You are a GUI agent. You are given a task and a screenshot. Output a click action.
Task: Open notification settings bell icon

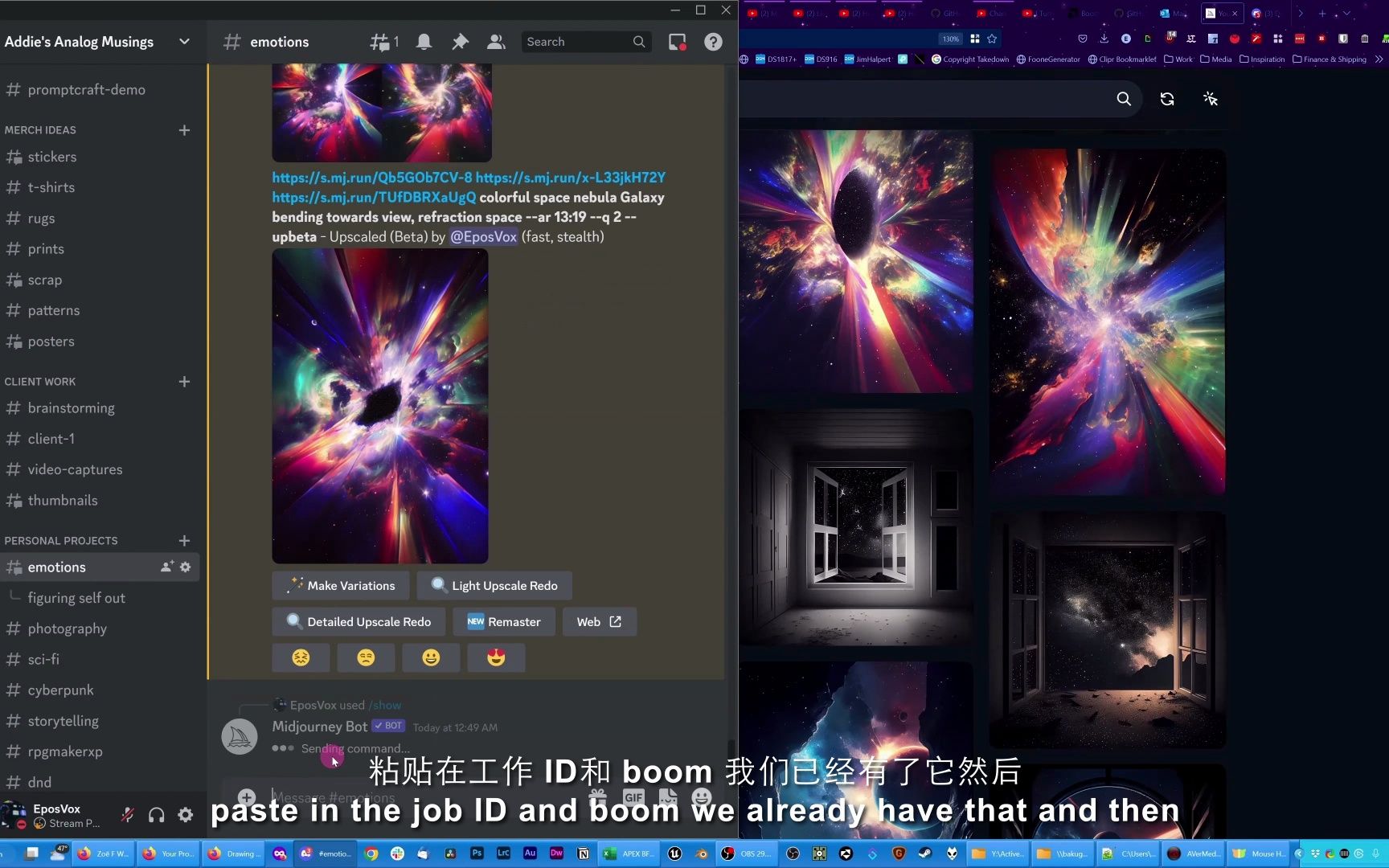(424, 42)
